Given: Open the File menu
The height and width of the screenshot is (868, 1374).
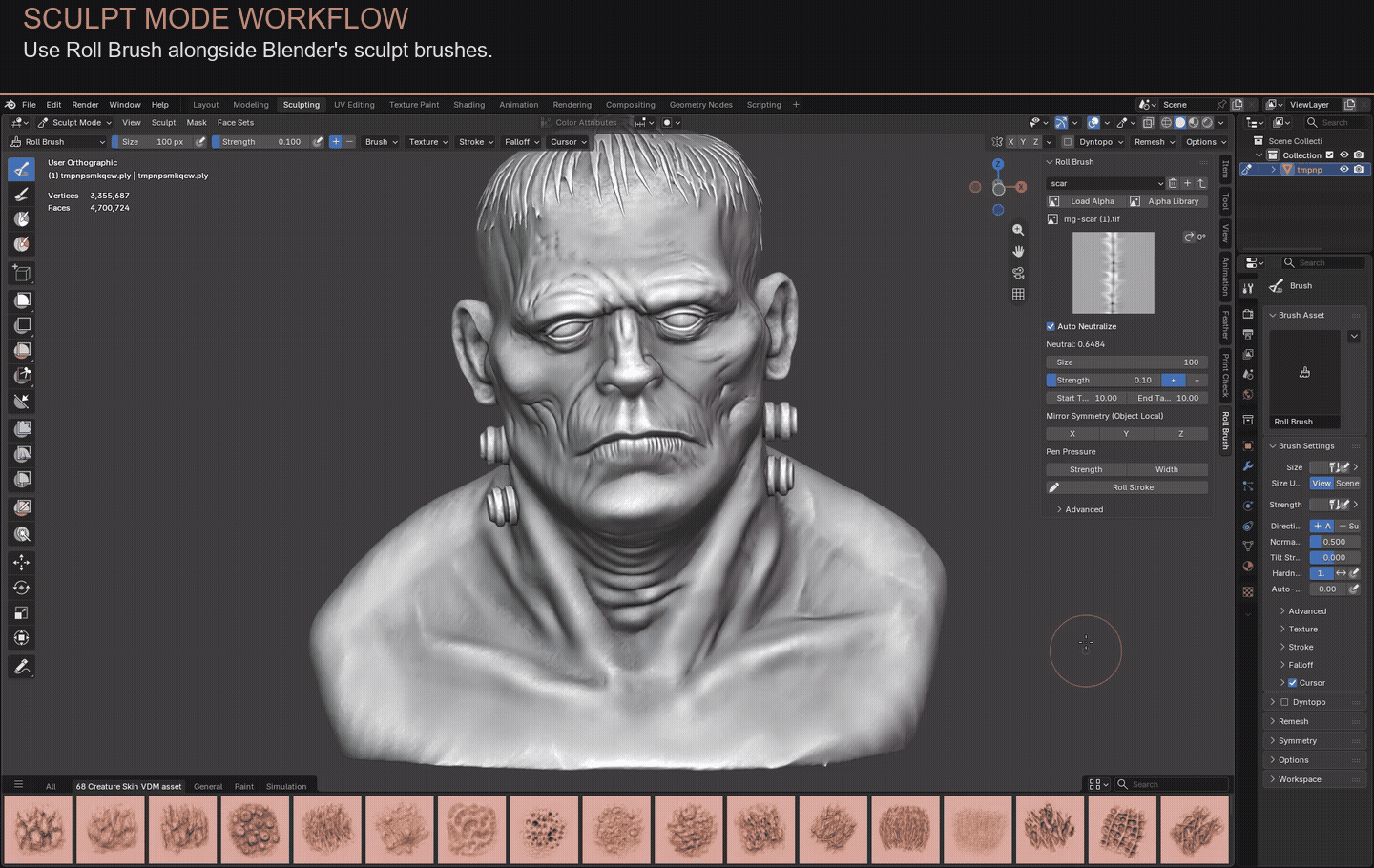Looking at the screenshot, I should point(30,105).
